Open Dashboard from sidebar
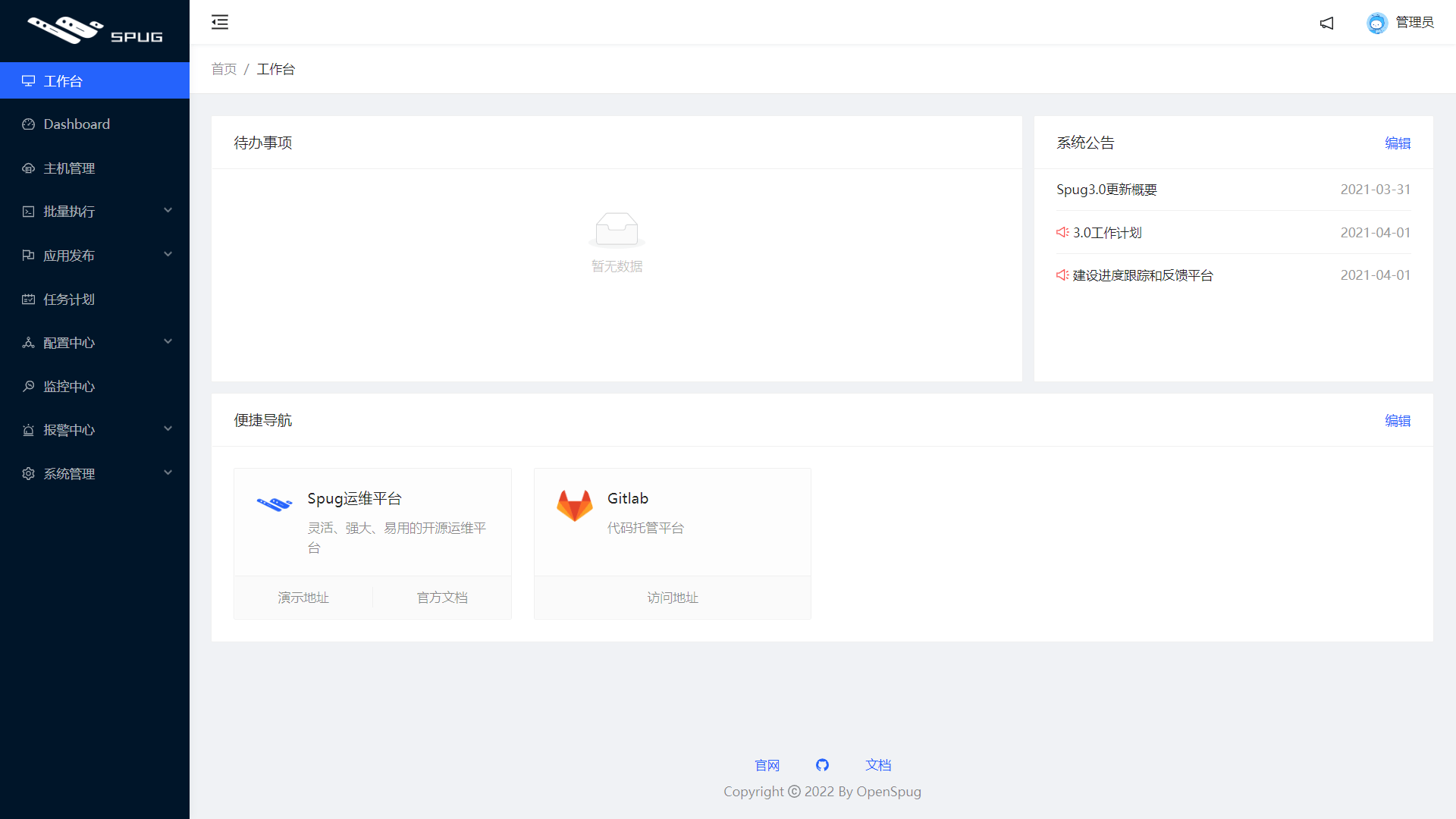 pyautogui.click(x=77, y=124)
